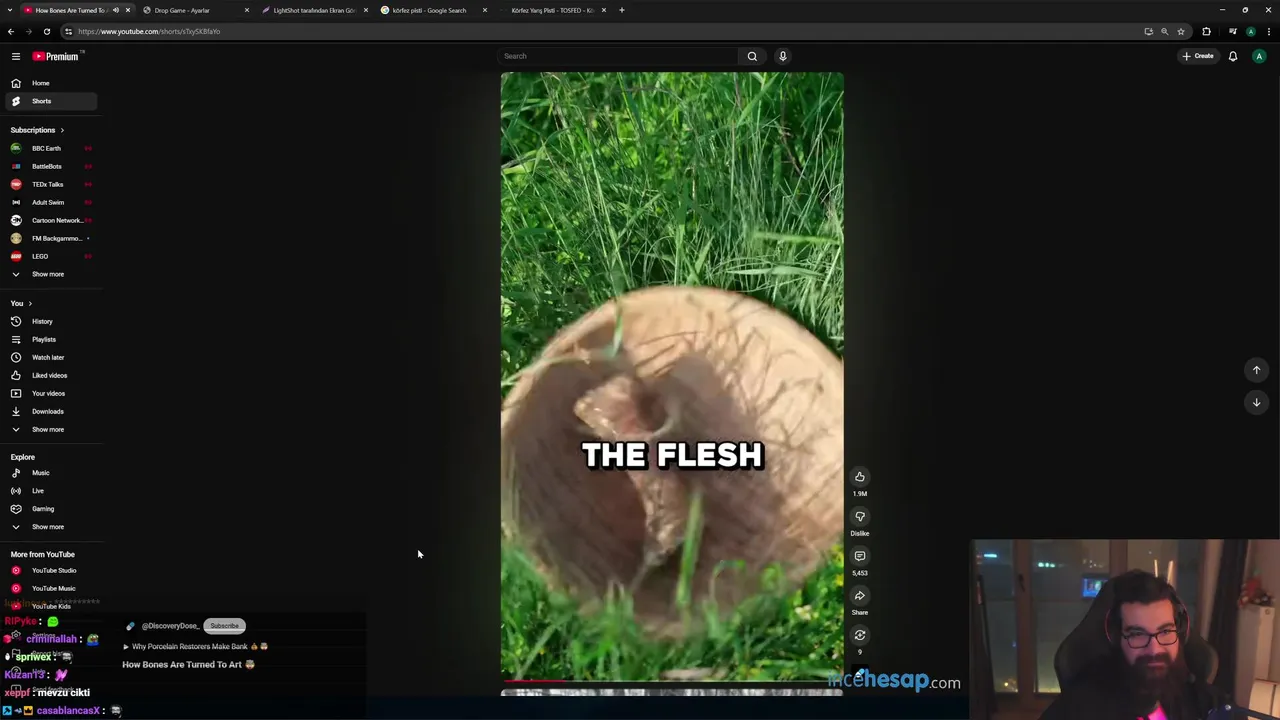Viewport: 1280px width, 720px height.
Task: Expand the You section chevron
Action: (30, 303)
